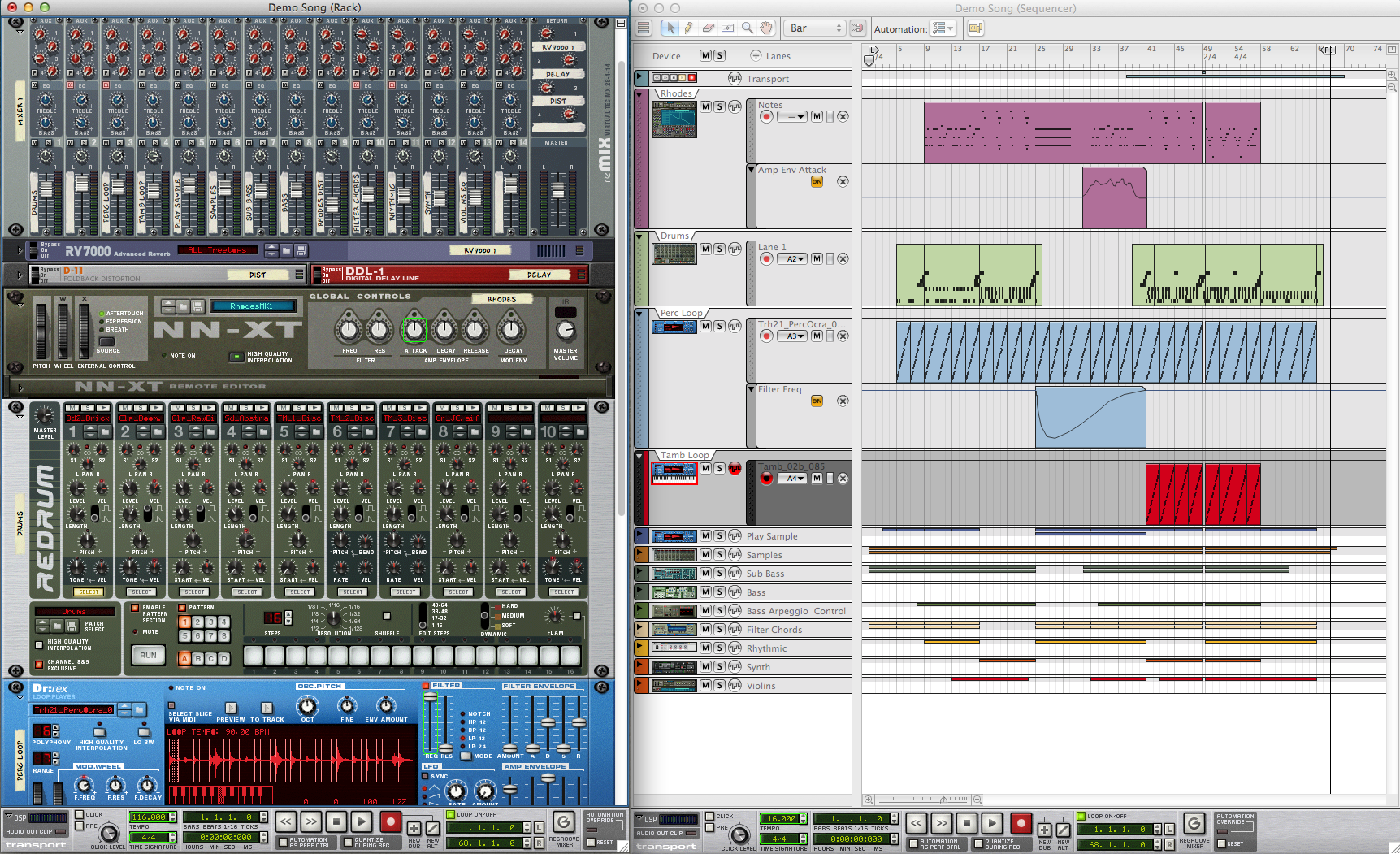1400x854 pixels.
Task: Select the Pencil tool in the sequencer toolbar
Action: point(690,27)
